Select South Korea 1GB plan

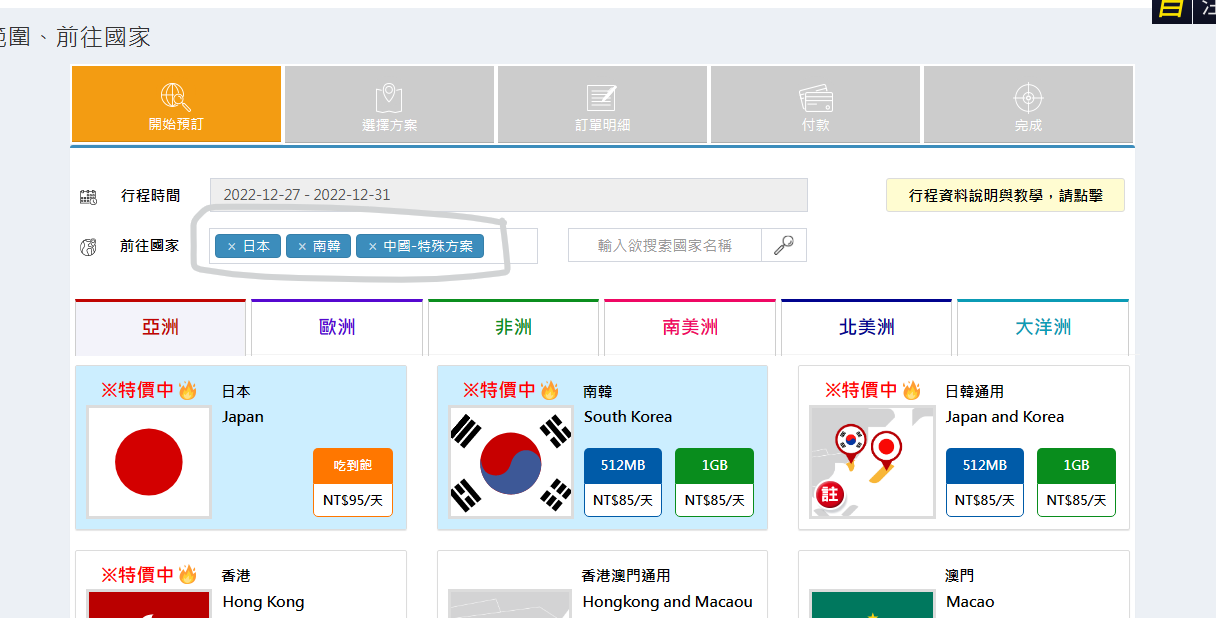tap(715, 482)
